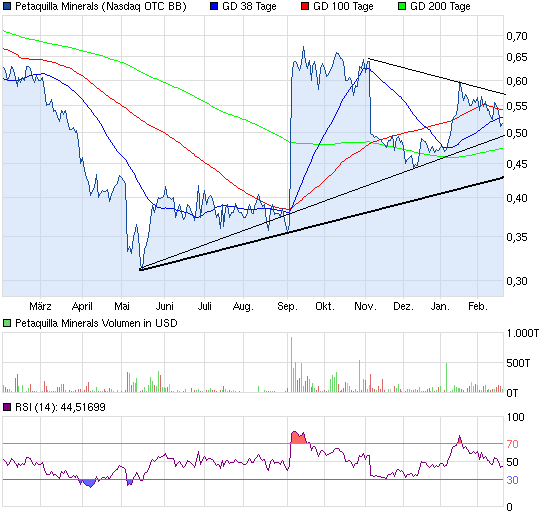Click the 1.000T volume axis value

tap(523, 334)
